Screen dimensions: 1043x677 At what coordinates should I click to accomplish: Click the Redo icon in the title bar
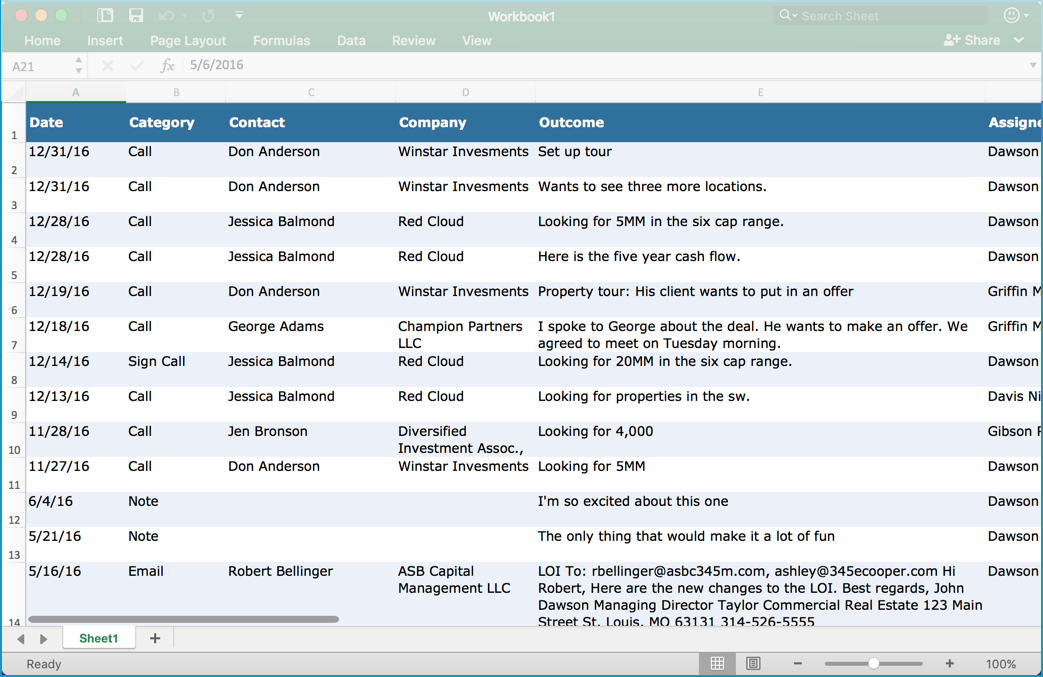point(207,15)
